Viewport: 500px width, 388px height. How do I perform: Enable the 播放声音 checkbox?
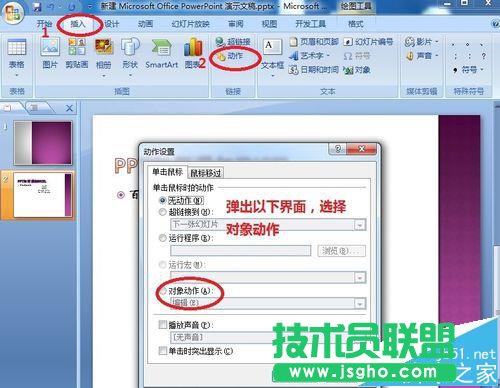tap(163, 324)
